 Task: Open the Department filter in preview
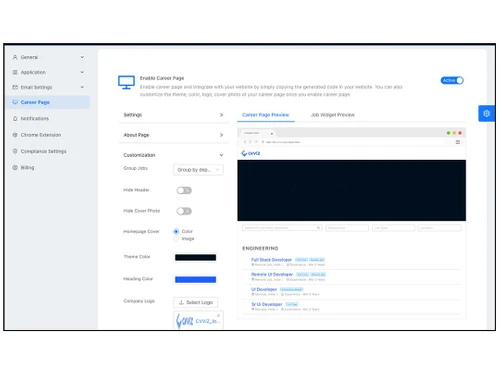pos(347,228)
